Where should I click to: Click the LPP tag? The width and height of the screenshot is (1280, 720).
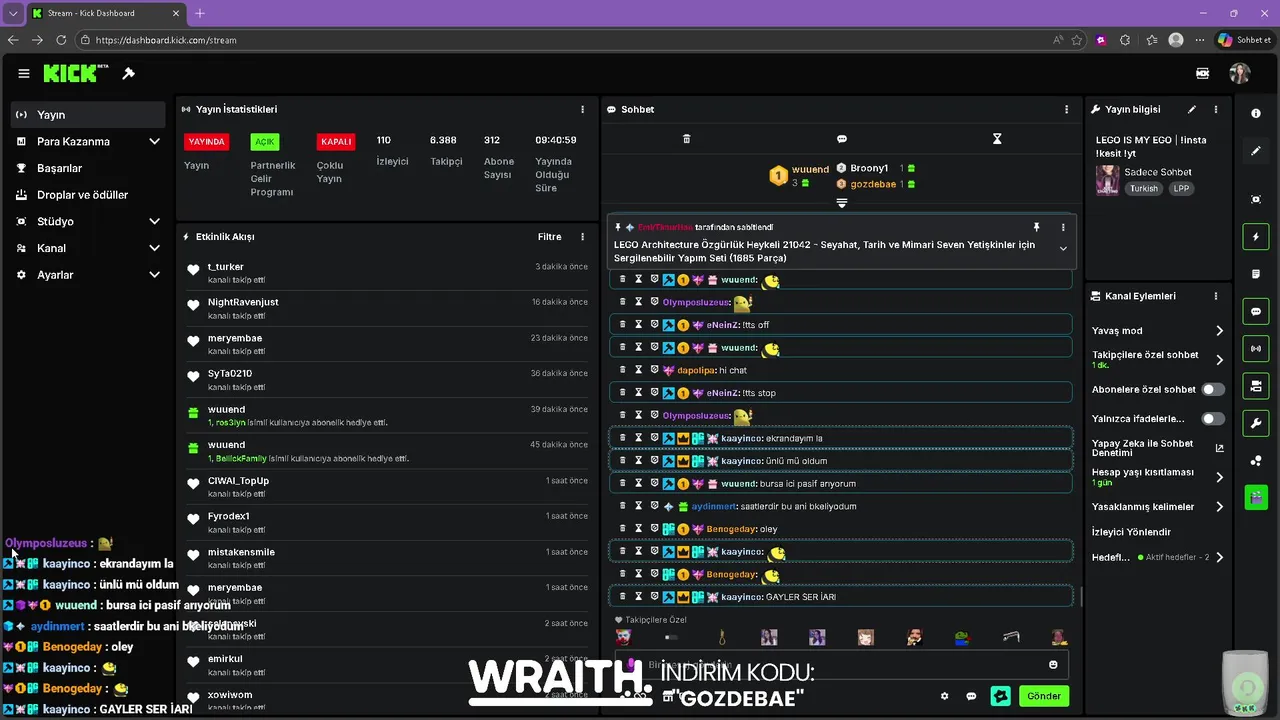1181,188
